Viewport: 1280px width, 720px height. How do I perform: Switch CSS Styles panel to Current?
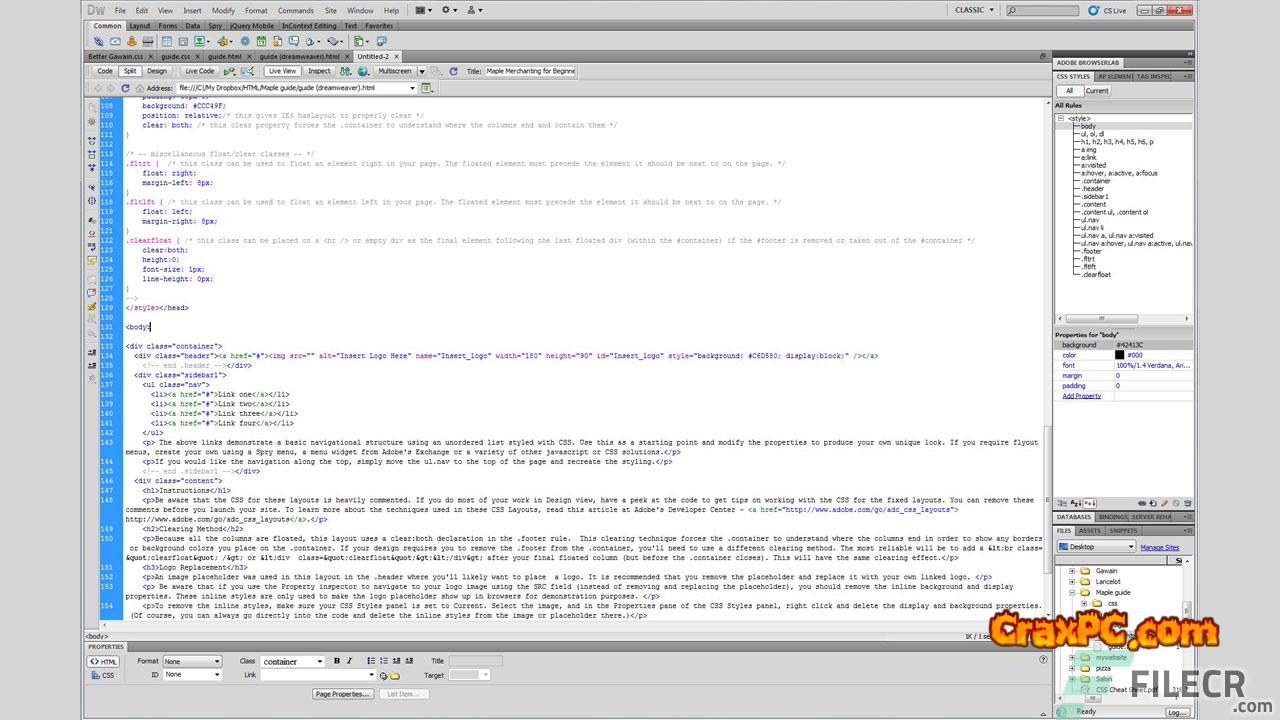[x=1097, y=90]
